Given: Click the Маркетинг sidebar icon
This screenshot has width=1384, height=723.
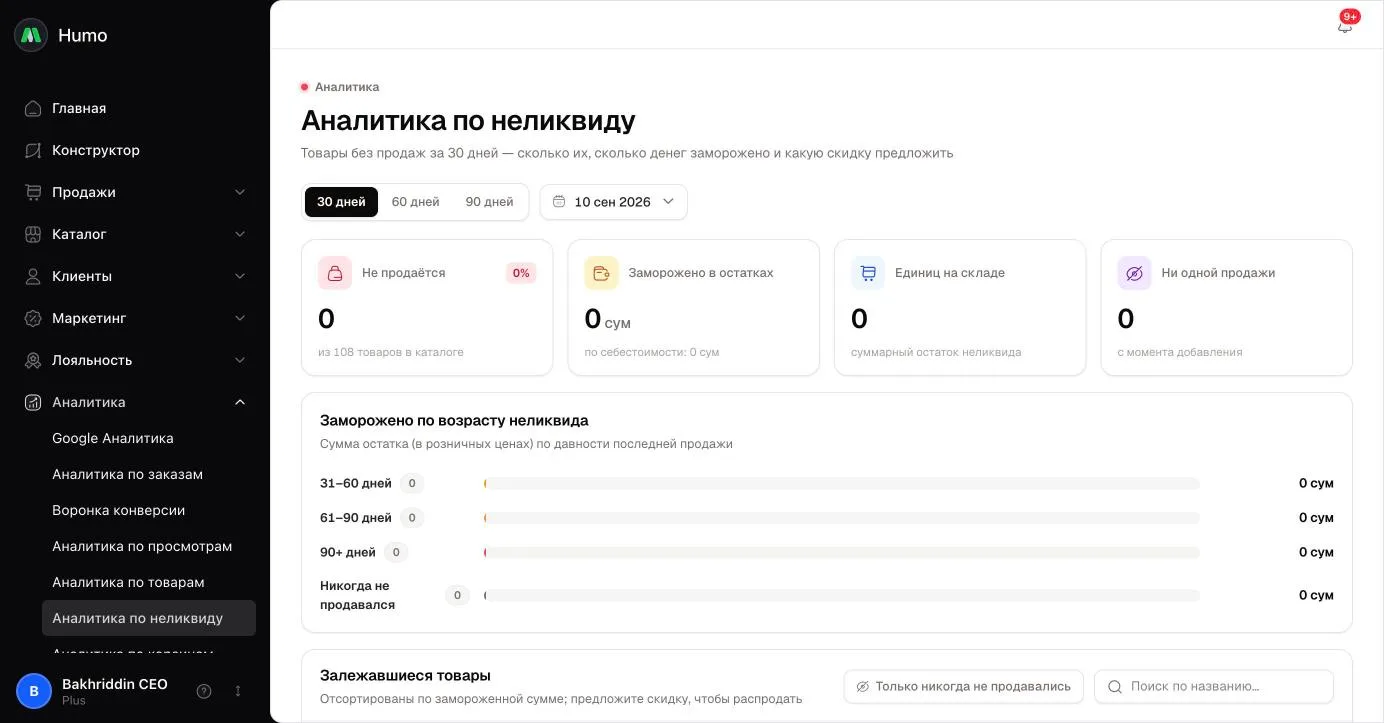Looking at the screenshot, I should click(33, 318).
